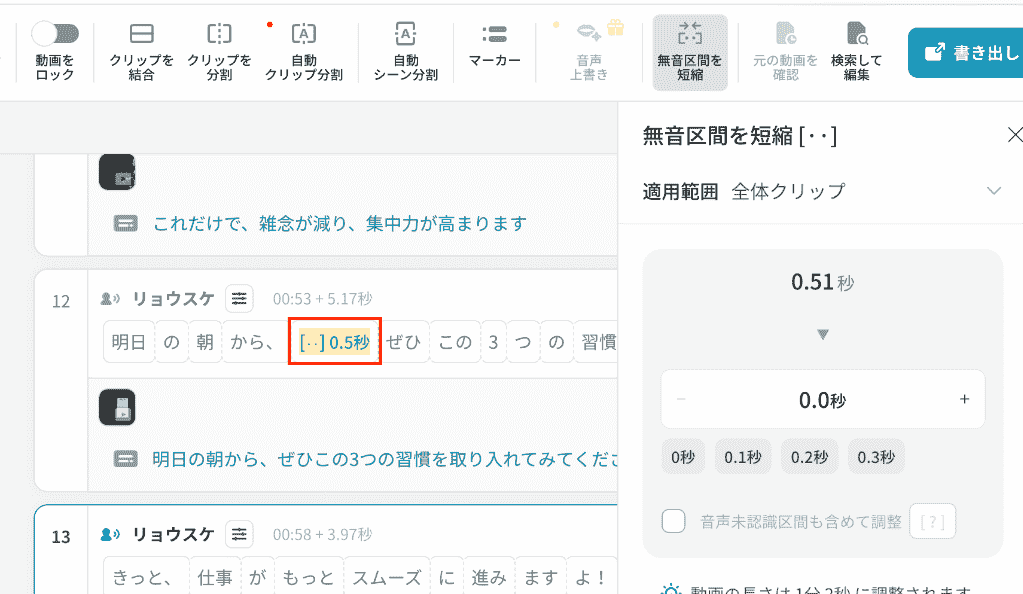
Task: Click the 0.0秒 duration input field
Action: 823,399
